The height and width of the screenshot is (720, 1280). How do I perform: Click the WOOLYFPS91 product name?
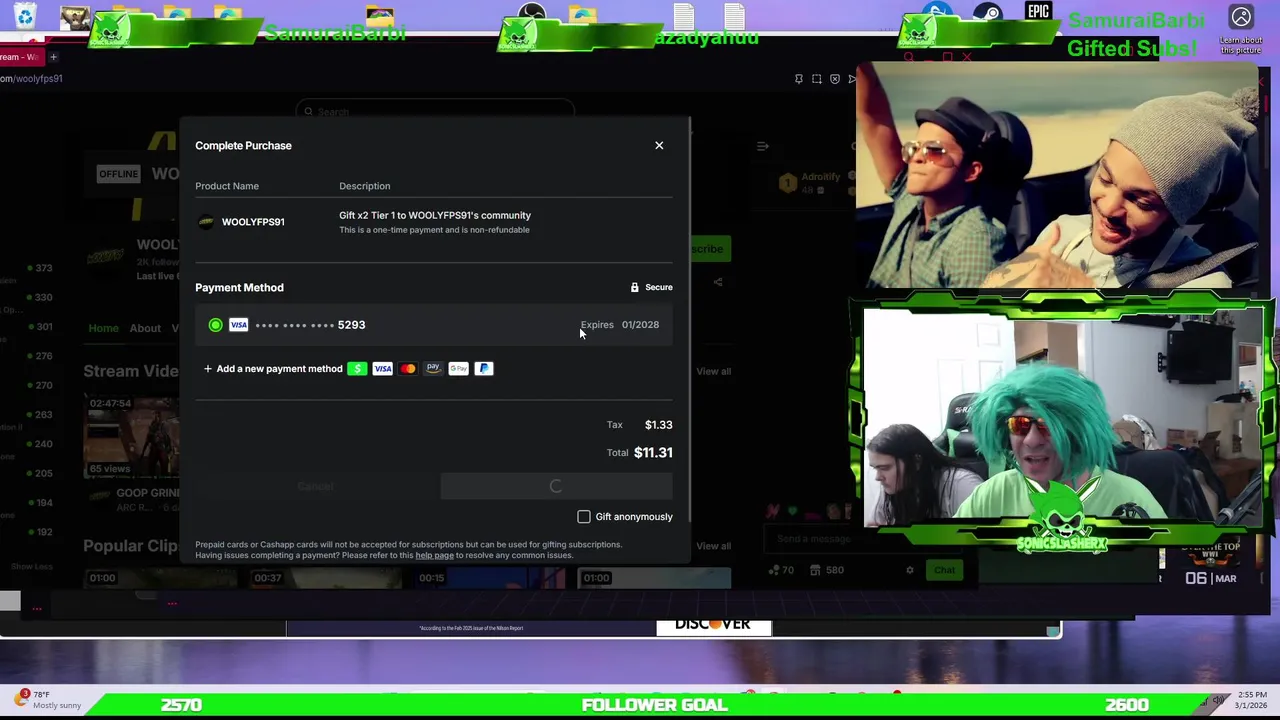click(x=253, y=222)
